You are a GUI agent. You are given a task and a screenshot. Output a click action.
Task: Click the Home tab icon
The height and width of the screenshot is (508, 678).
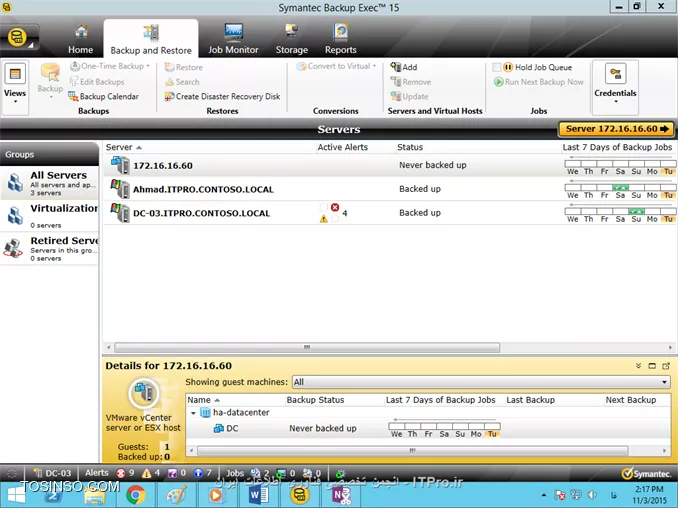click(x=81, y=32)
